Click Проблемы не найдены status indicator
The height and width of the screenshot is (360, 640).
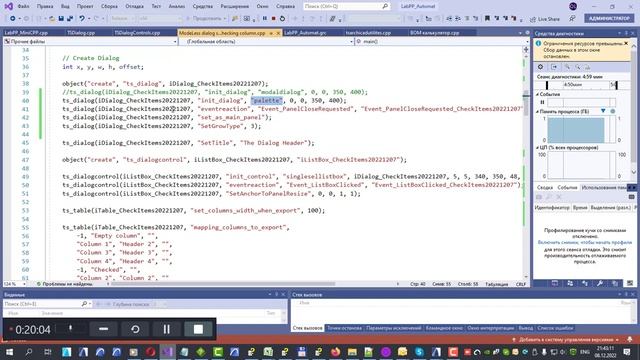64,284
